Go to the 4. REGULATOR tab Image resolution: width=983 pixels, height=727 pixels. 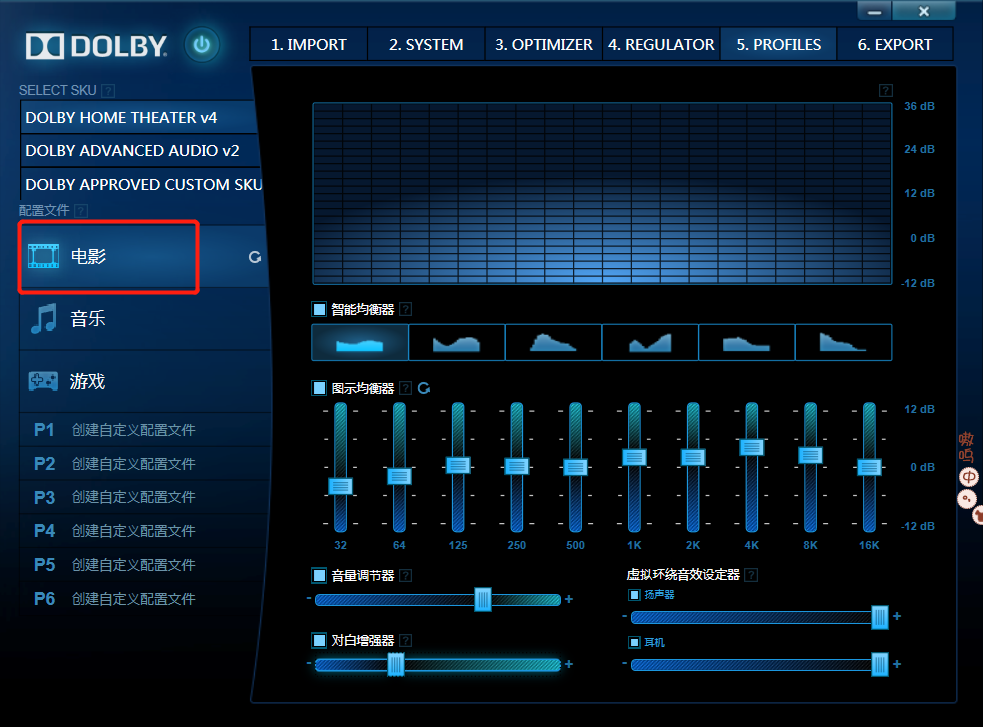tap(661, 44)
